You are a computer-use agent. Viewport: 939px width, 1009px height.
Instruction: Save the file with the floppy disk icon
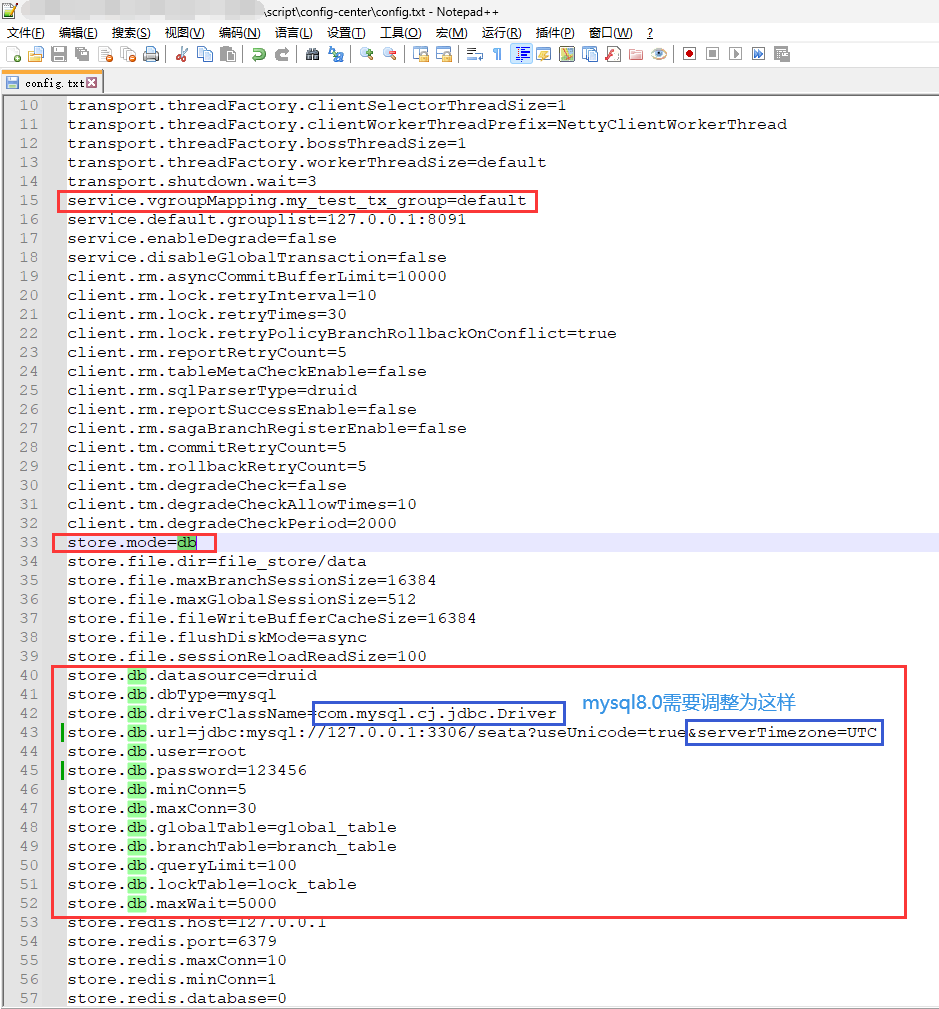pyautogui.click(x=59, y=54)
